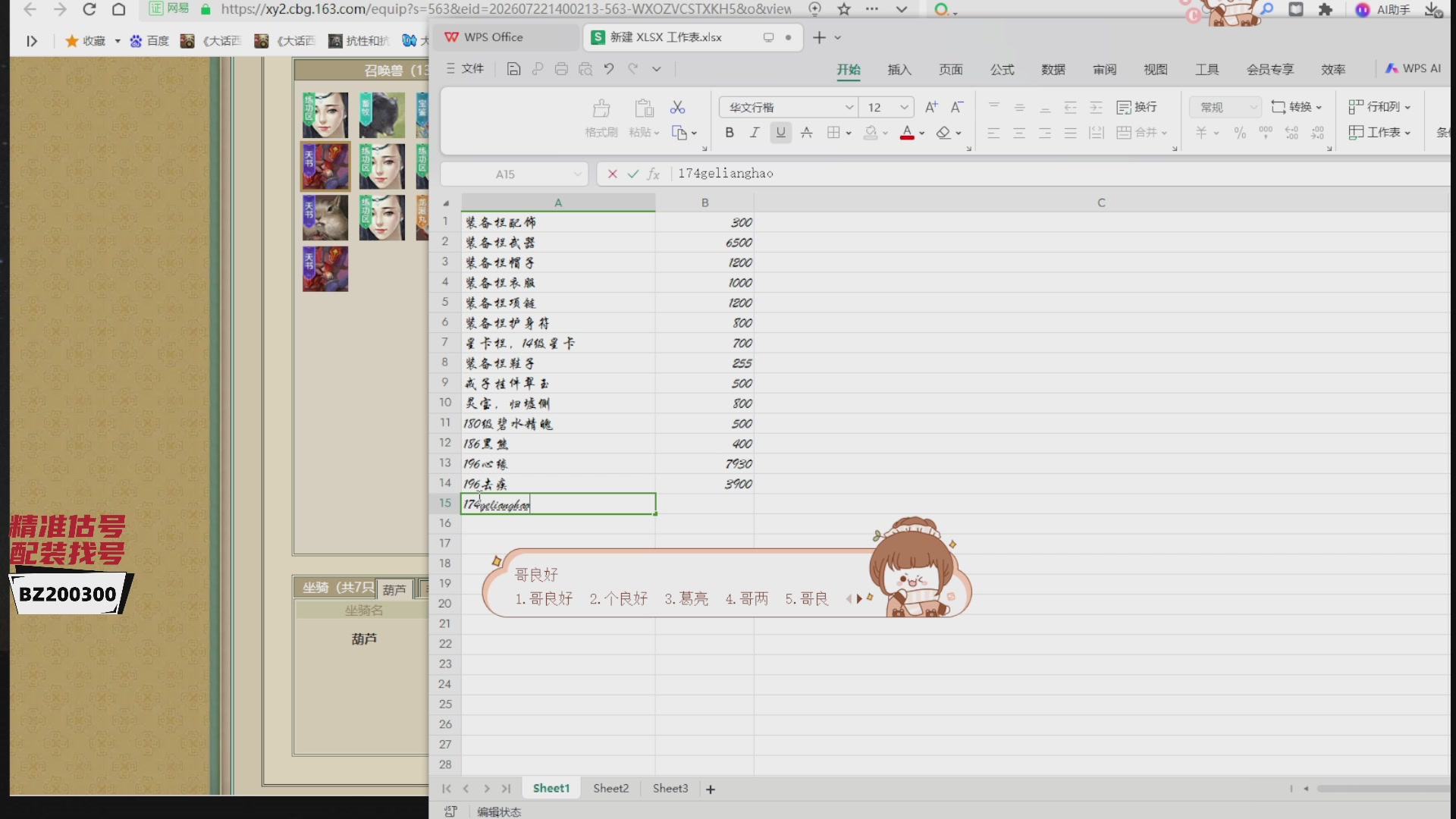Screen dimensions: 1456x819
Task: Open the 插入 ribbon tab
Action: point(899,69)
